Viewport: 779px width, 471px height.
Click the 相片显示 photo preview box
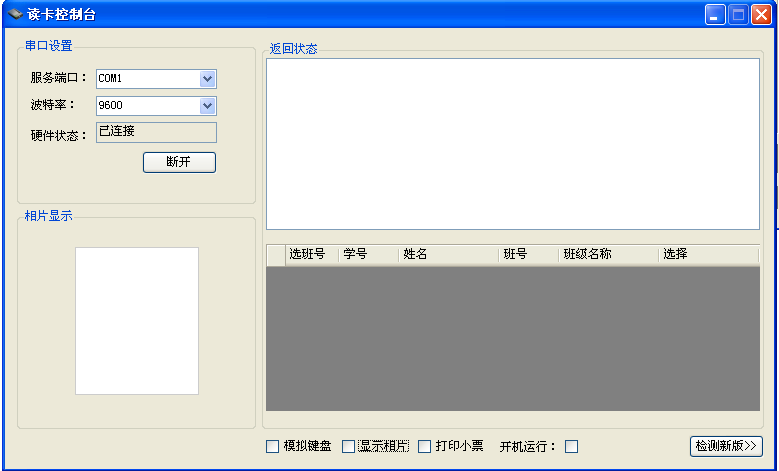coord(137,321)
